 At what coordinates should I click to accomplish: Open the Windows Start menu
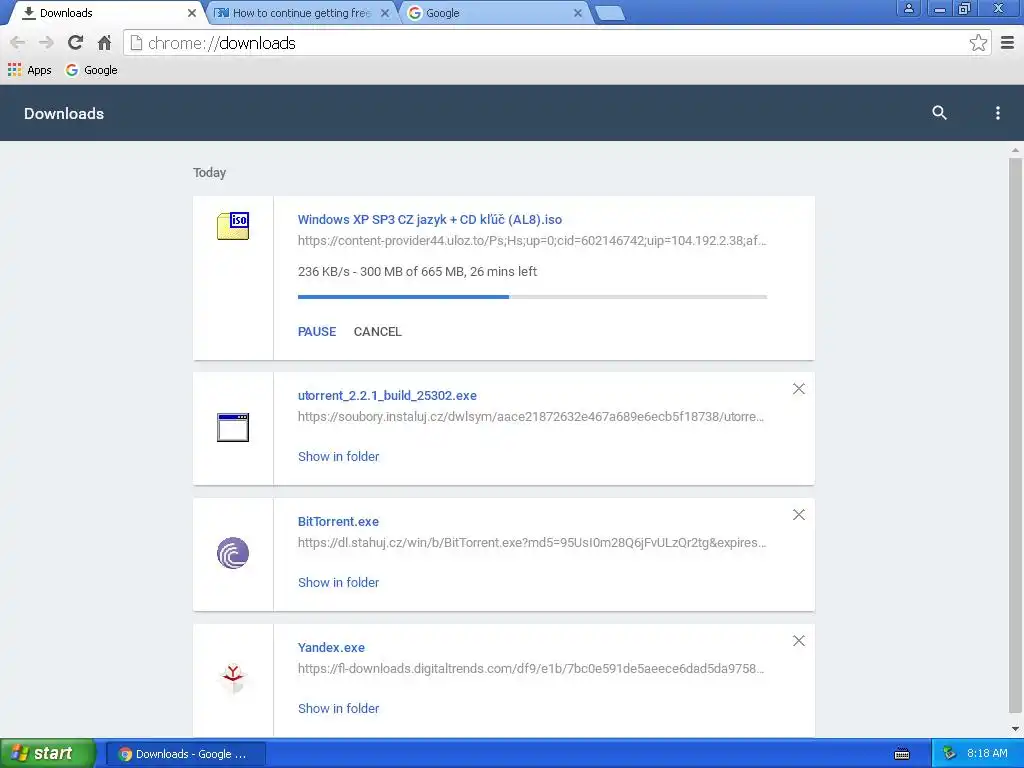[x=47, y=754]
